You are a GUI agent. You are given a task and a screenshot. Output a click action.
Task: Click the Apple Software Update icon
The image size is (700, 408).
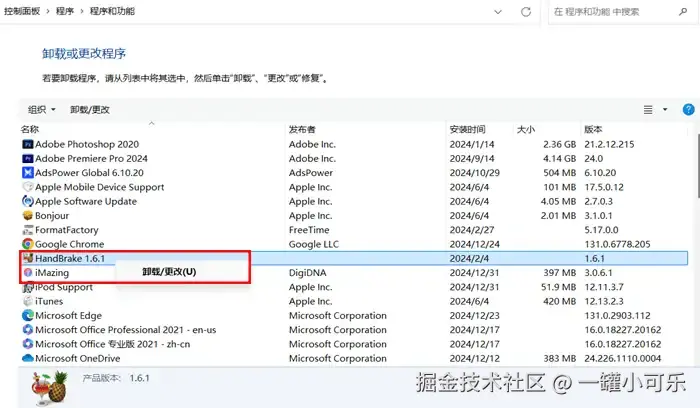28,201
